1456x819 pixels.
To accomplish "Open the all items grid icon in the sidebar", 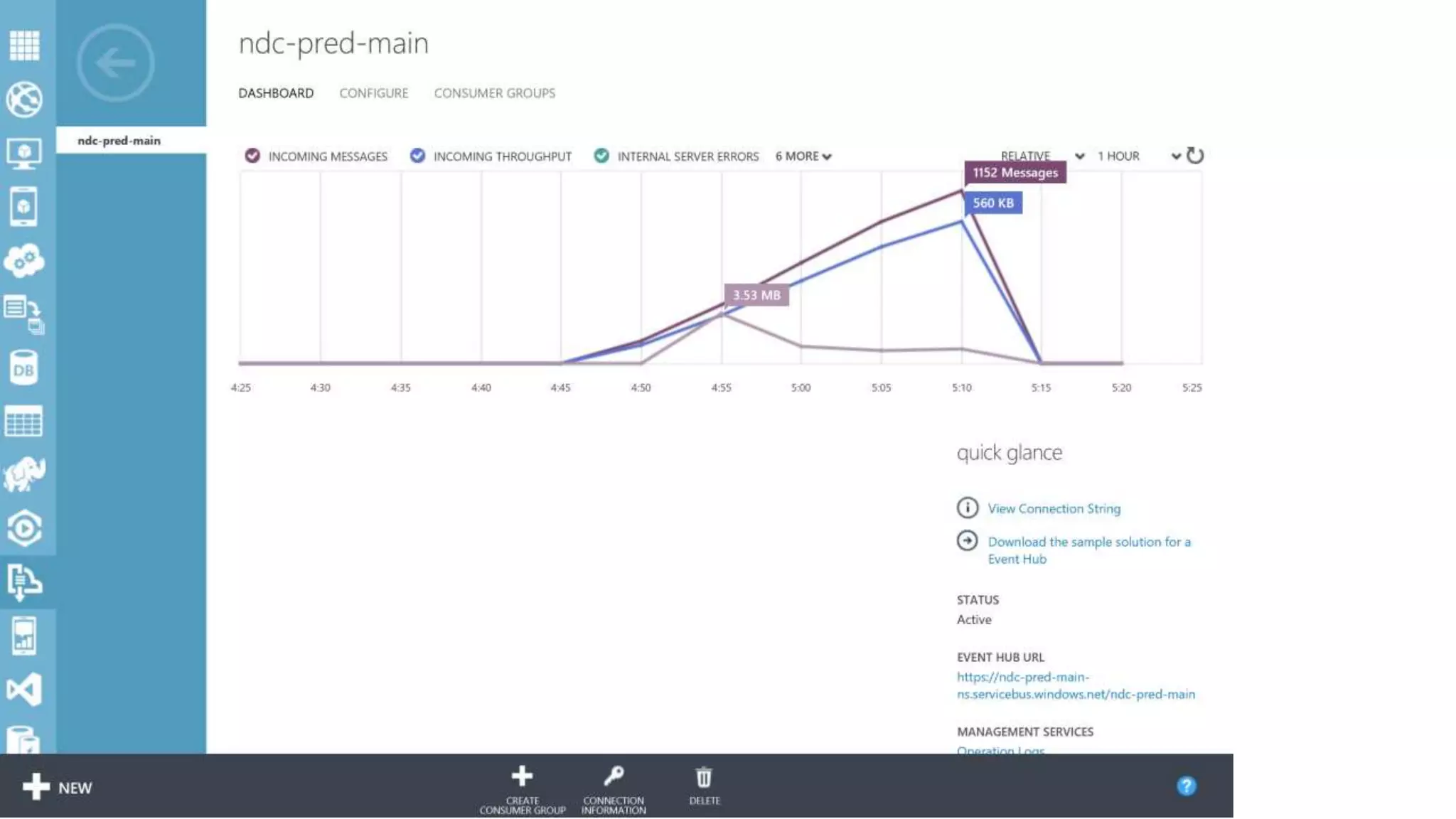I will [24, 45].
